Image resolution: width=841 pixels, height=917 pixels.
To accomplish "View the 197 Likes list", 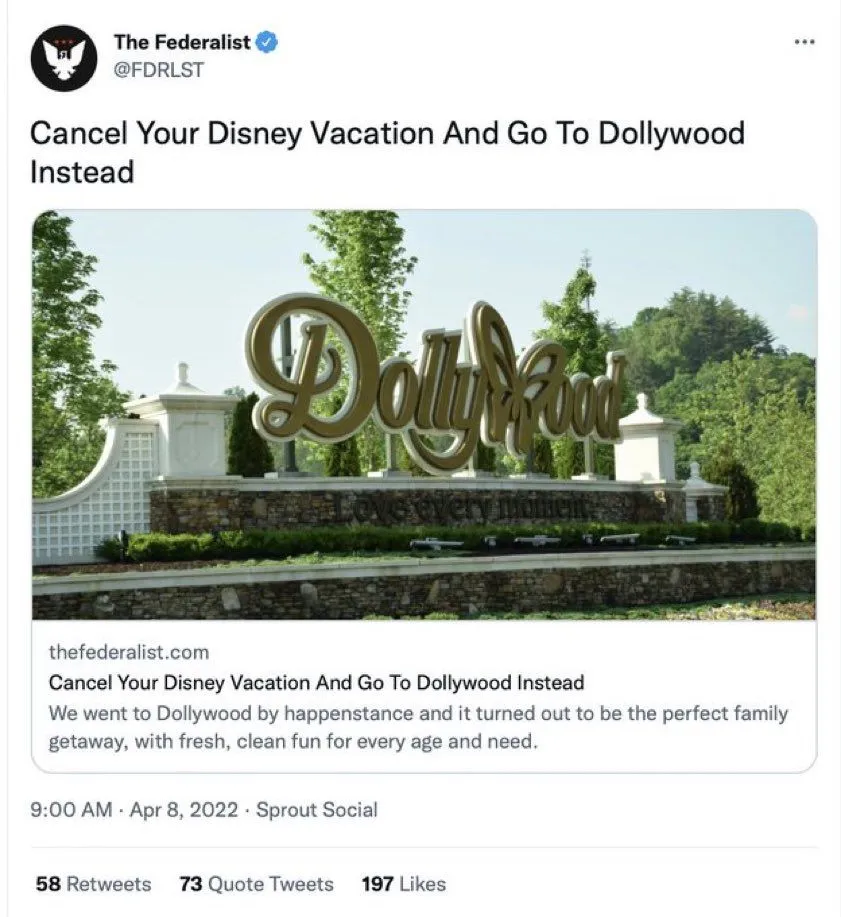I will [403, 884].
